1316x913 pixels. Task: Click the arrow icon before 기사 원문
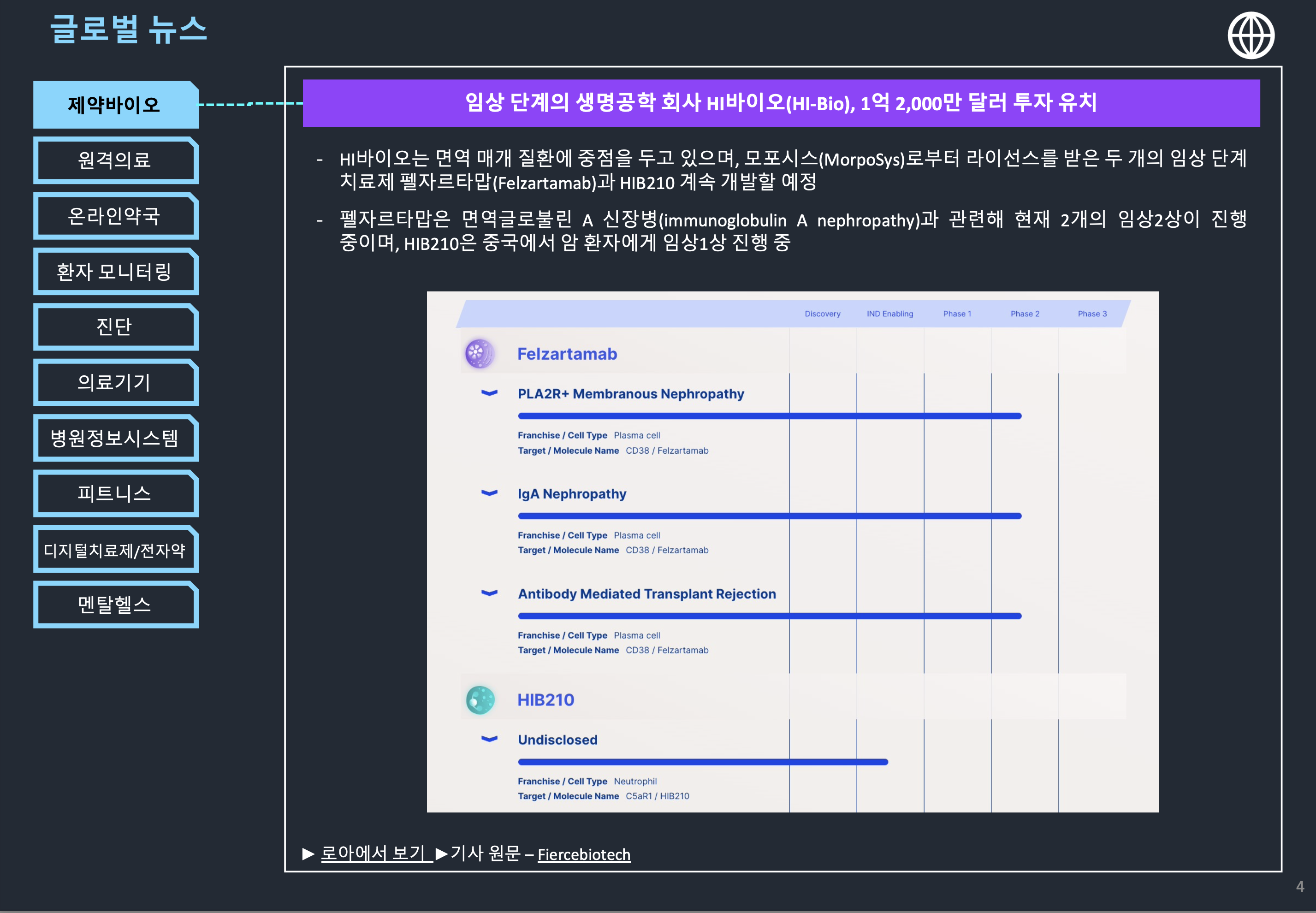point(442,854)
